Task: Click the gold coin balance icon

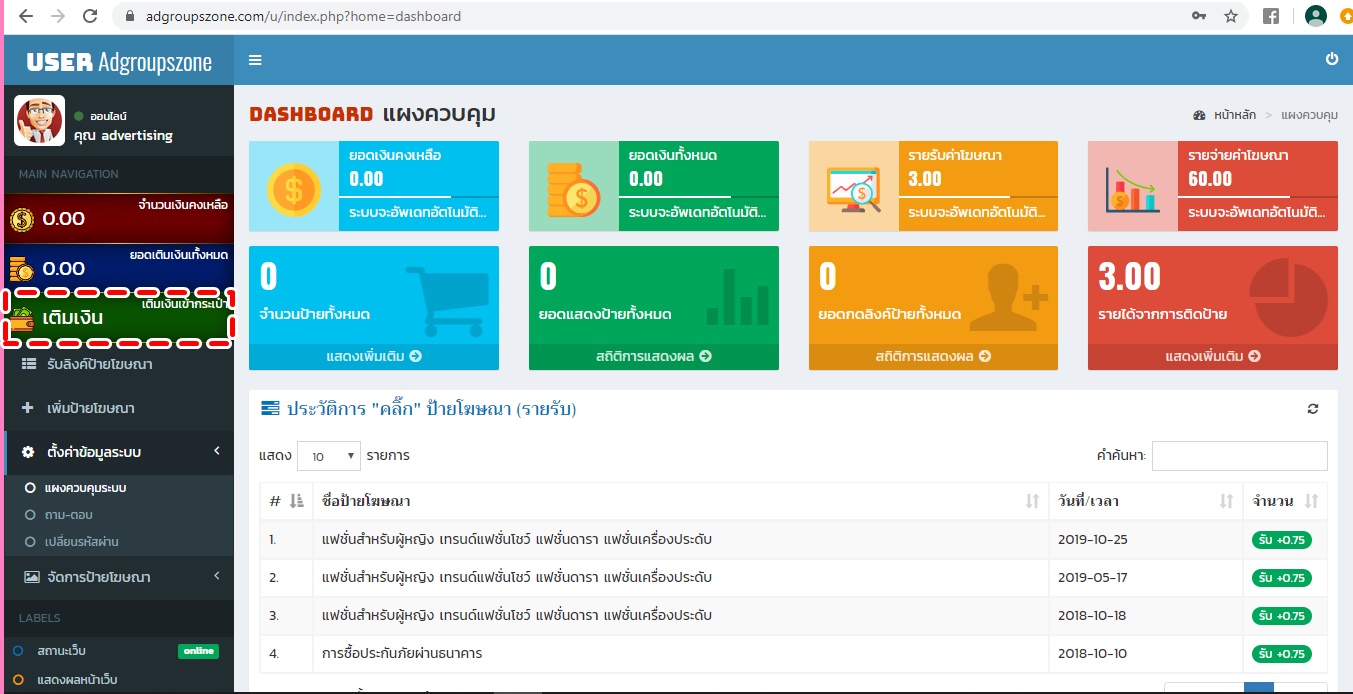Action: point(23,219)
